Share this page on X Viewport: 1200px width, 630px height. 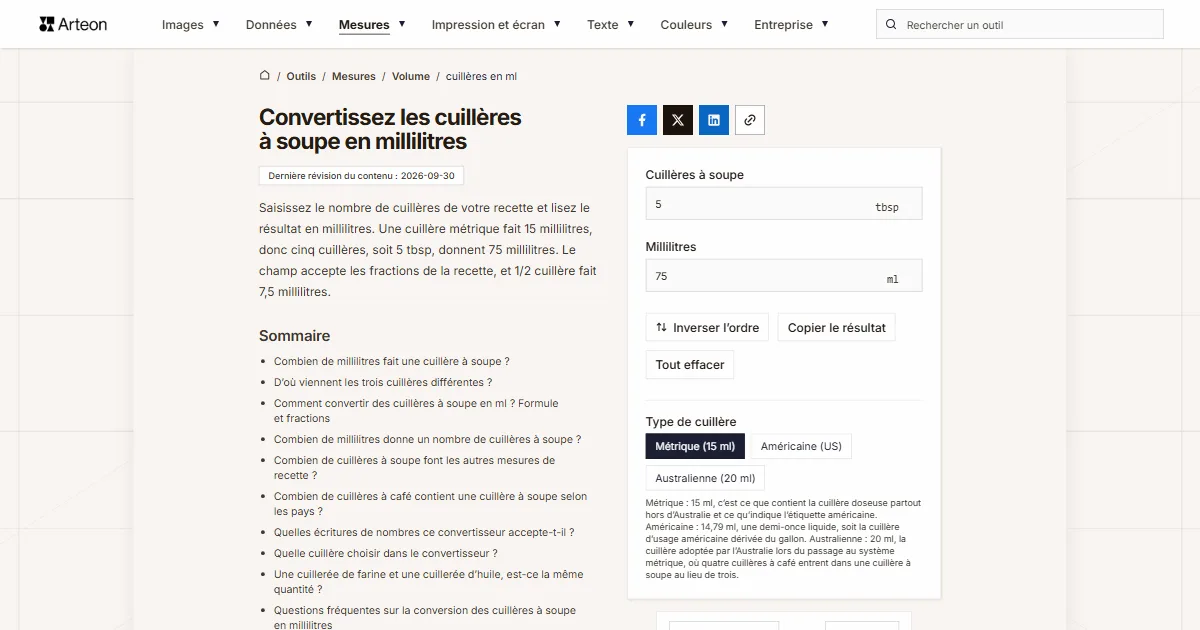pos(678,120)
